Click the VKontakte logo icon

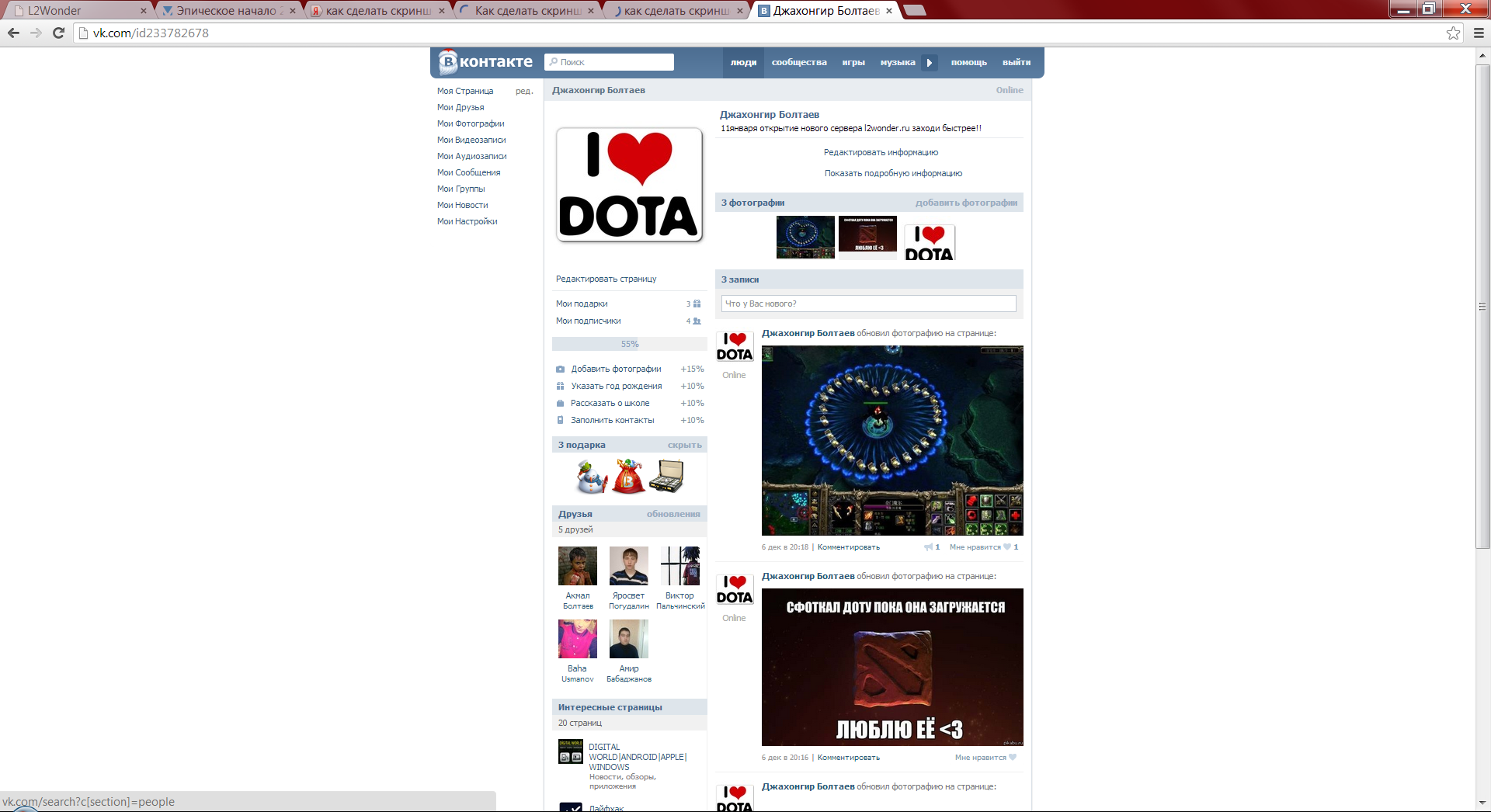click(x=447, y=62)
